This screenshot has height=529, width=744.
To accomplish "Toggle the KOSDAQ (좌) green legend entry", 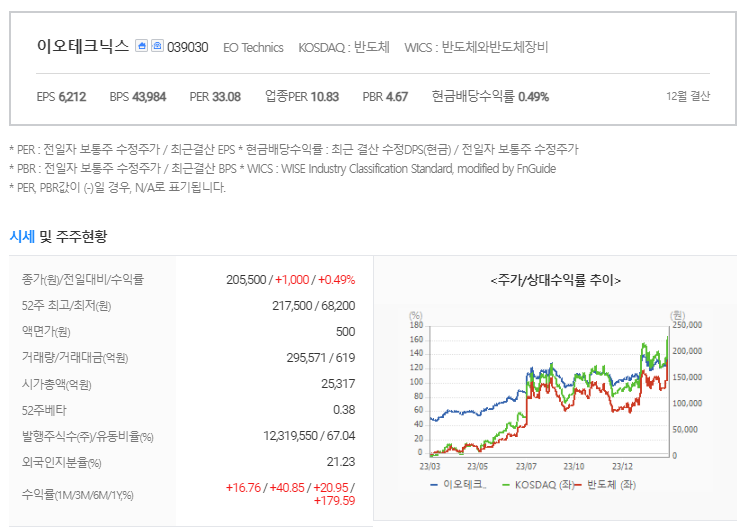I will click(x=538, y=485).
